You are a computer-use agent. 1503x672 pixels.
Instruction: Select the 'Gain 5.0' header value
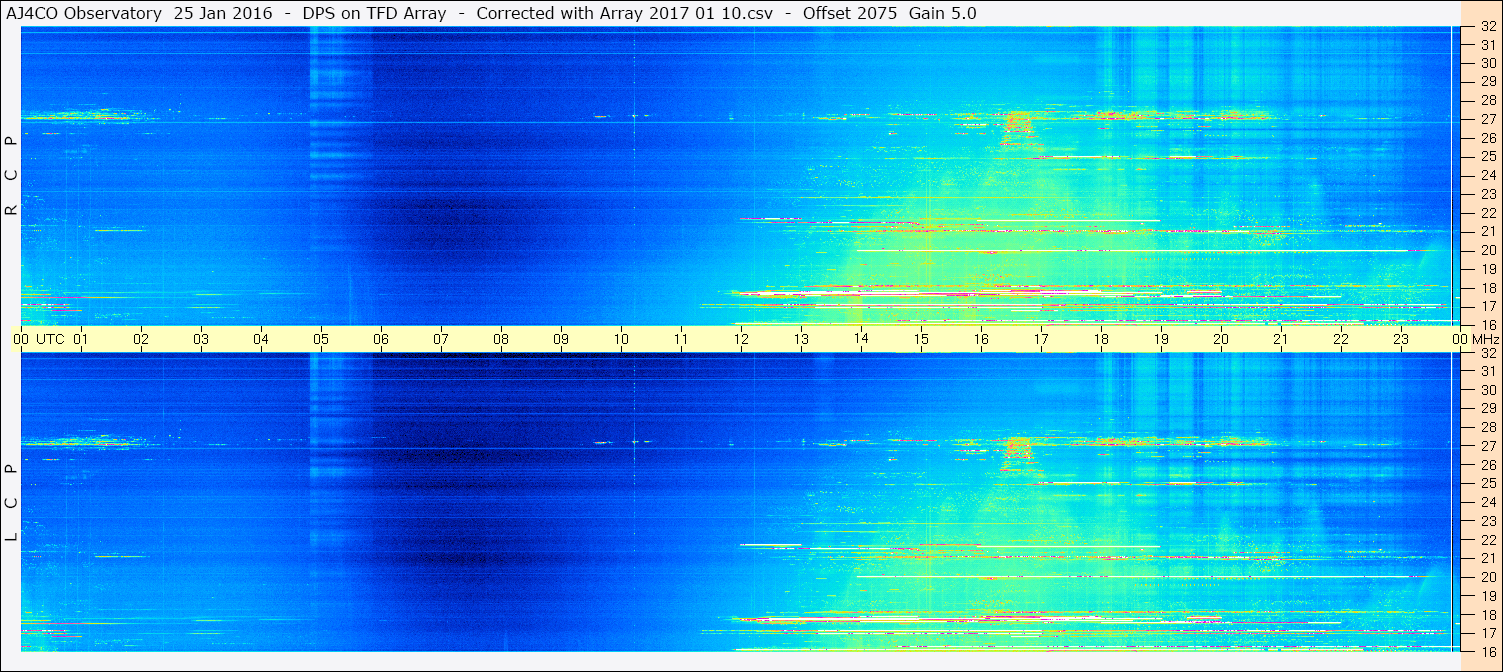click(x=943, y=13)
